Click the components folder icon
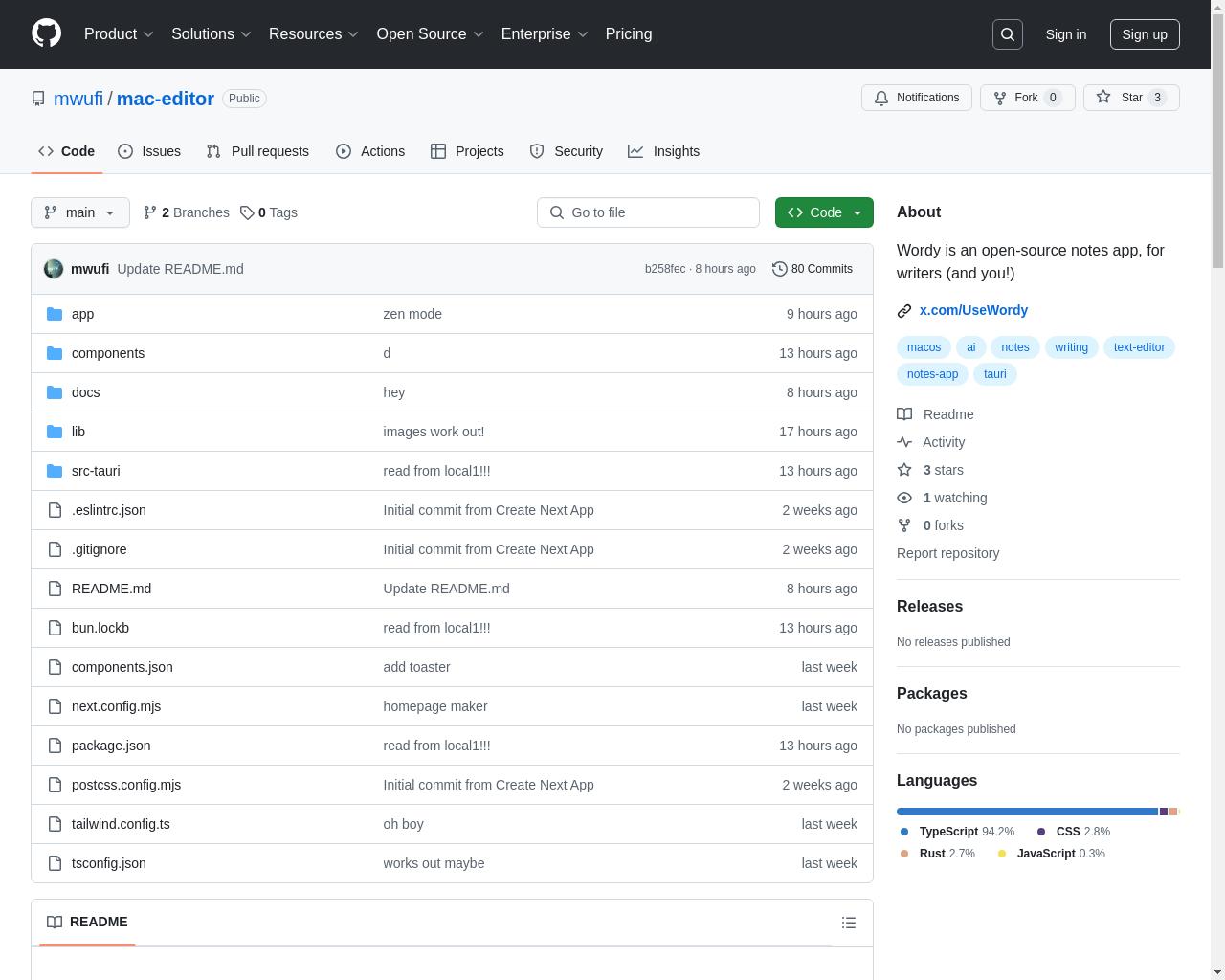 click(55, 353)
